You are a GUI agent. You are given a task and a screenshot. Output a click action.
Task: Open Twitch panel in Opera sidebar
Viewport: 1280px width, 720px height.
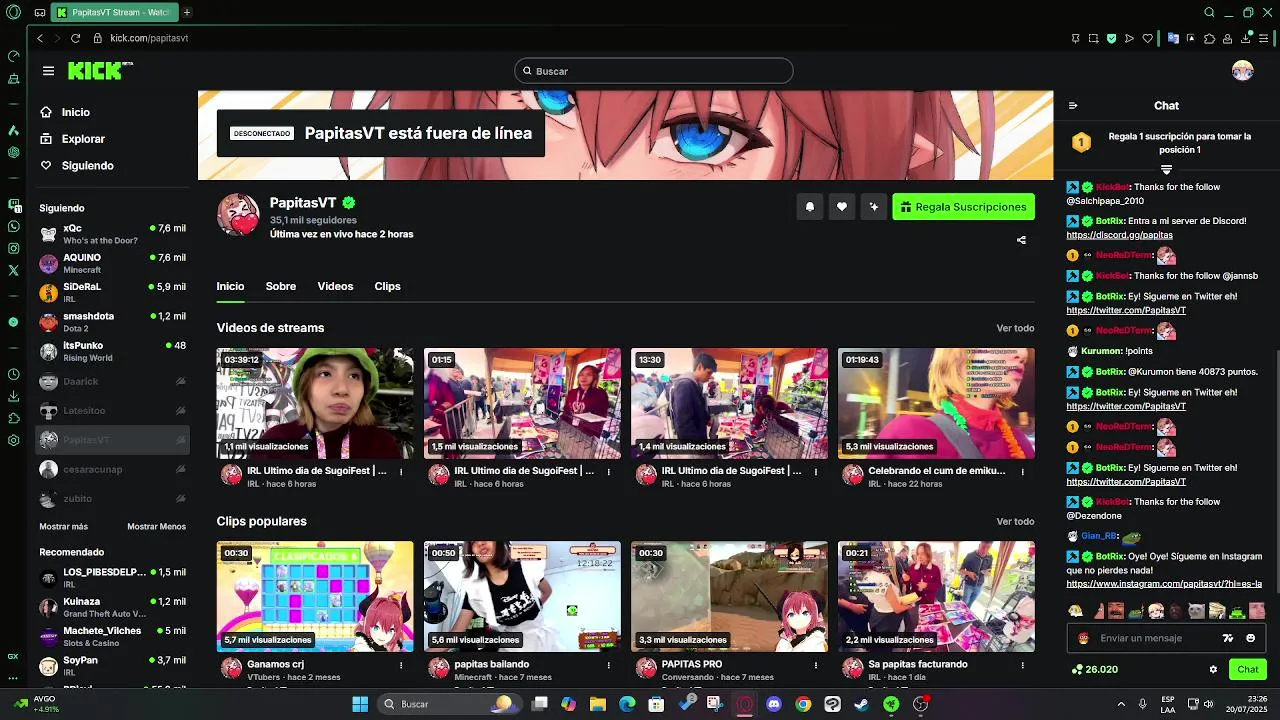tap(13, 204)
